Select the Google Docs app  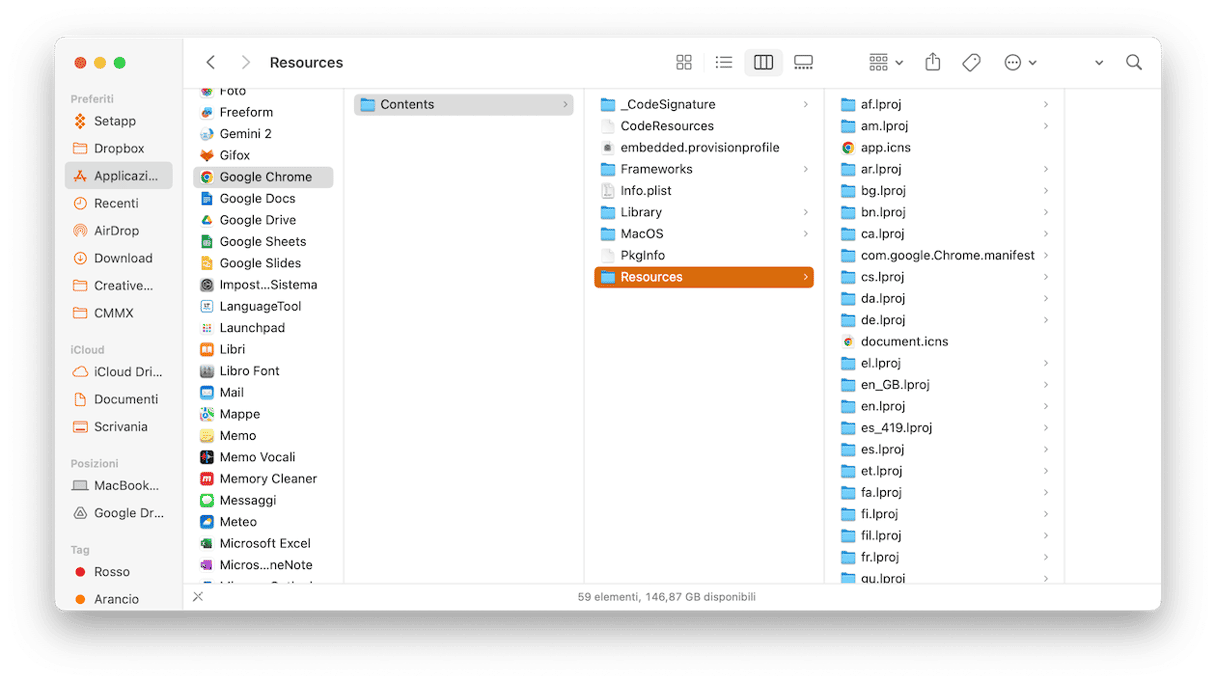pos(263,198)
